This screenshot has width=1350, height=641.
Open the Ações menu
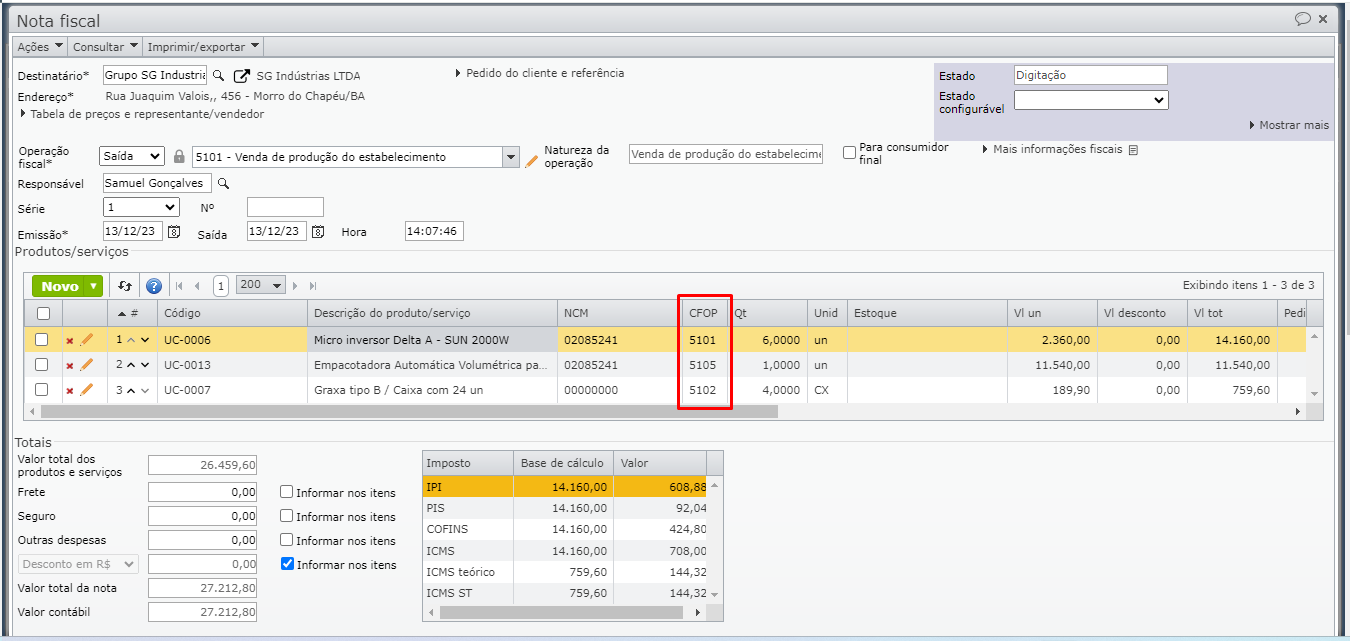[40, 47]
